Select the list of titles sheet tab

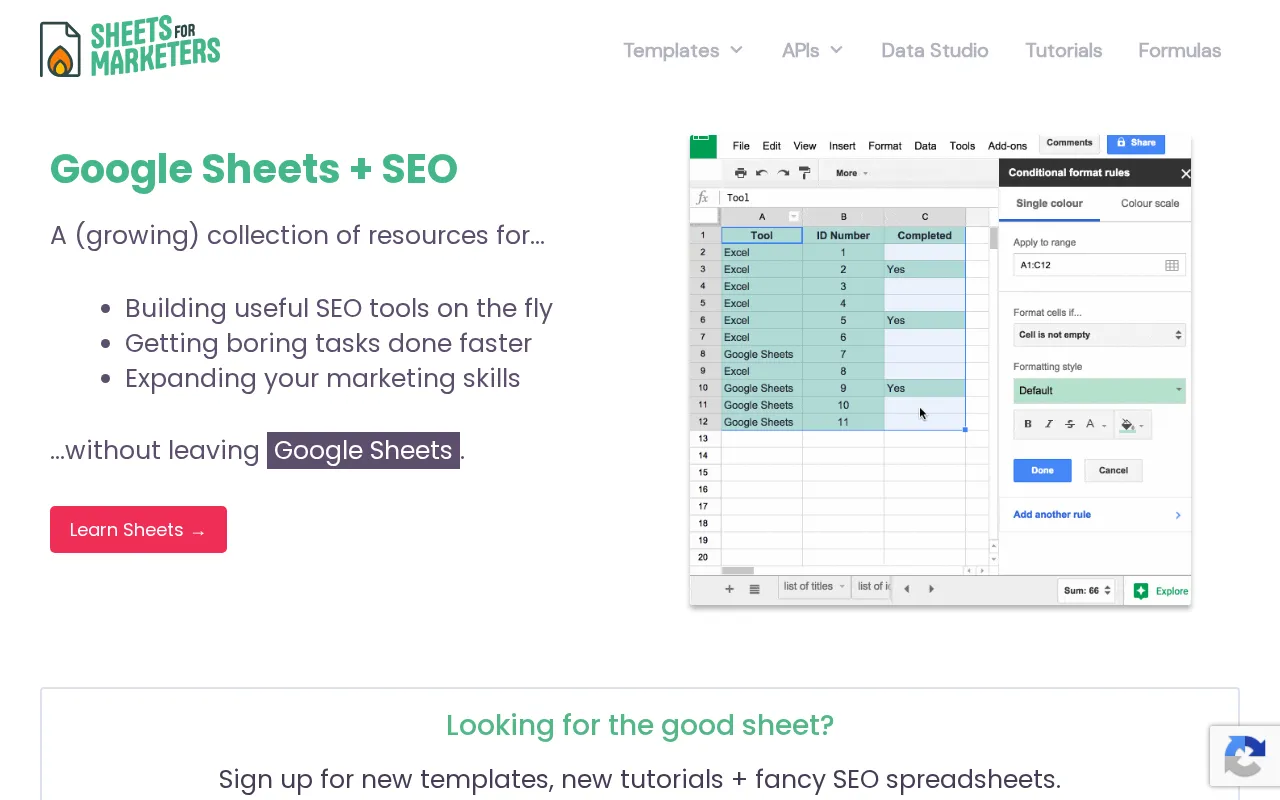point(814,587)
